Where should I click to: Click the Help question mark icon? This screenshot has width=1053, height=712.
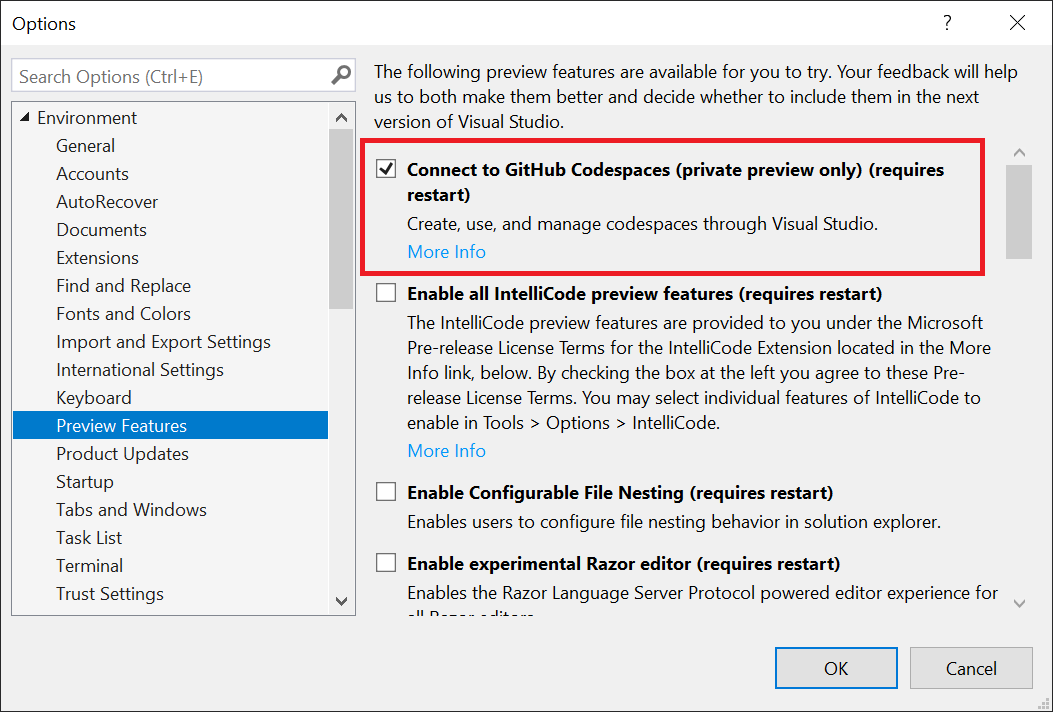pyautogui.click(x=946, y=23)
